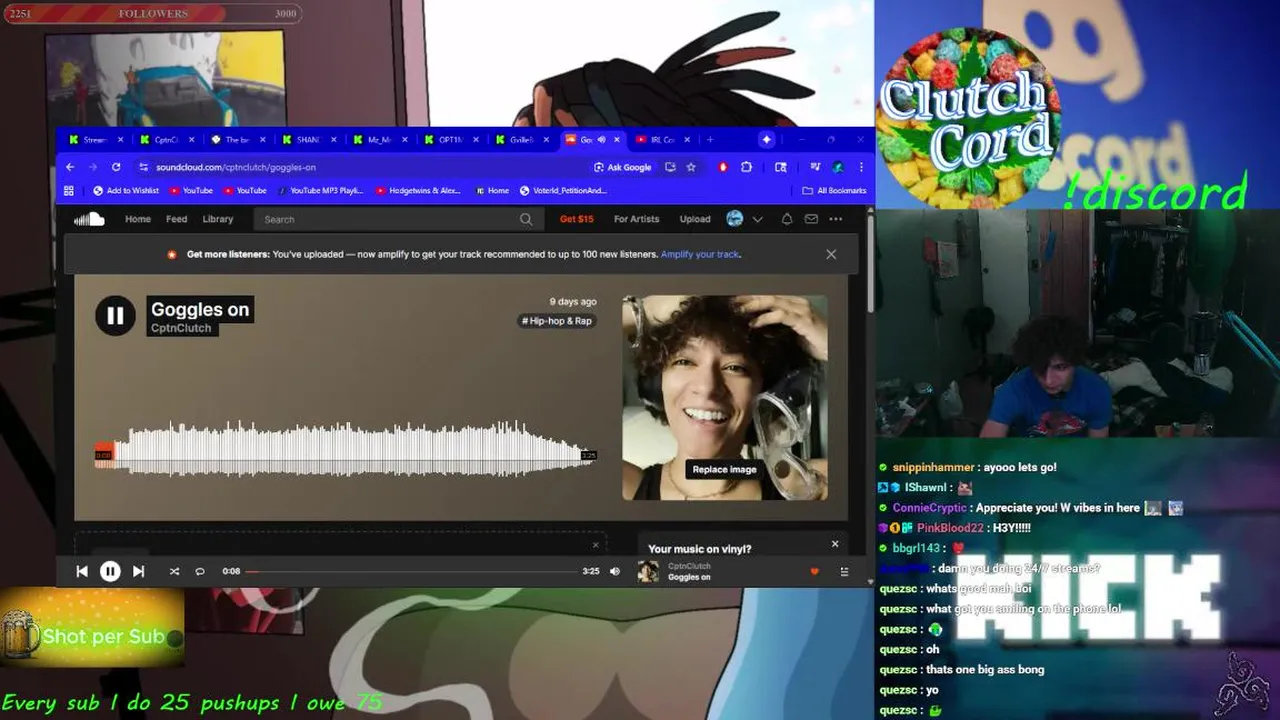Image resolution: width=1280 pixels, height=720 pixels.
Task: Click the large pause button beside Goggles on
Action: pos(115,316)
